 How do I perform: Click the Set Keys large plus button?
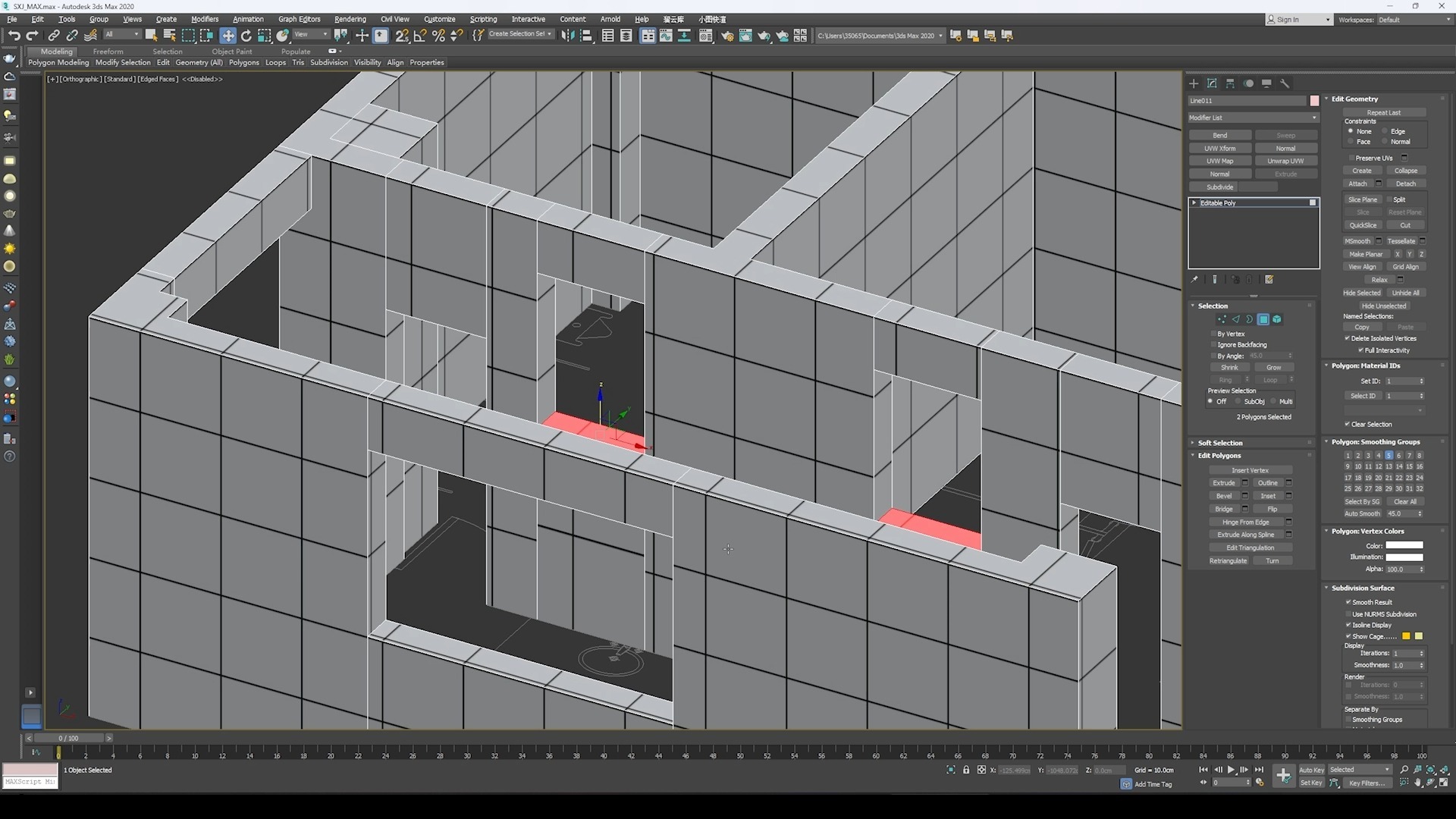coord(1283,776)
